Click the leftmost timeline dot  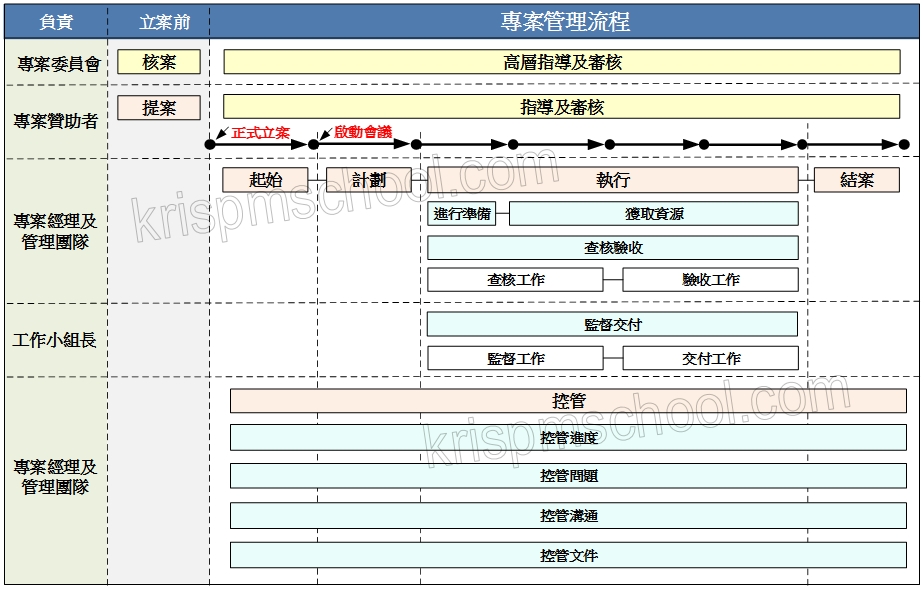tap(210, 145)
